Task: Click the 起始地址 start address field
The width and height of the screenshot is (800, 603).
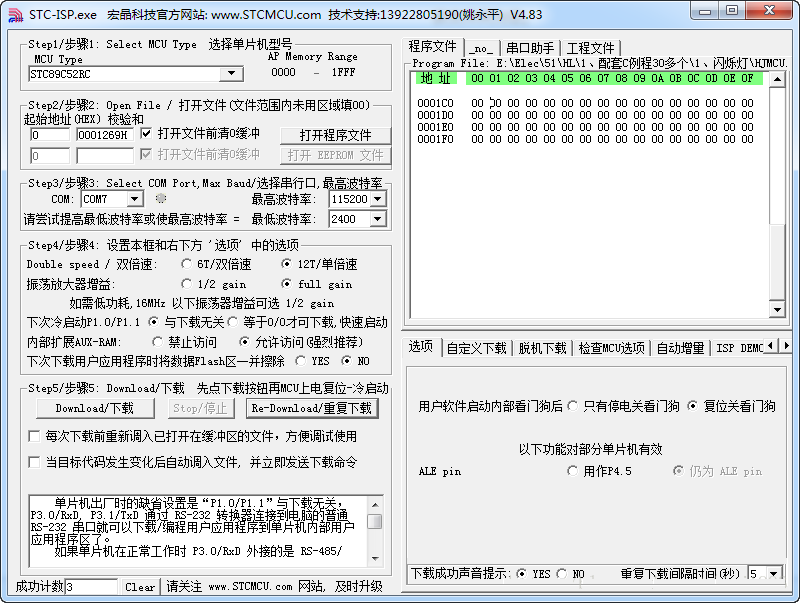Action: point(49,135)
